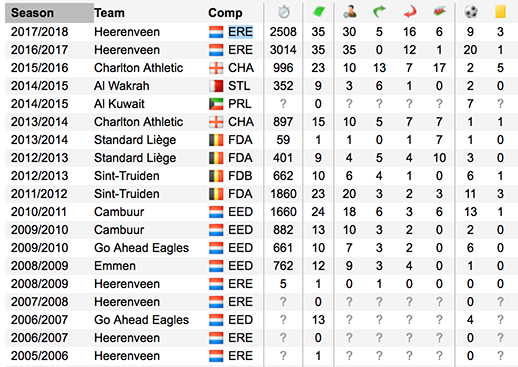Click the Al Wakrah team name

(122, 86)
